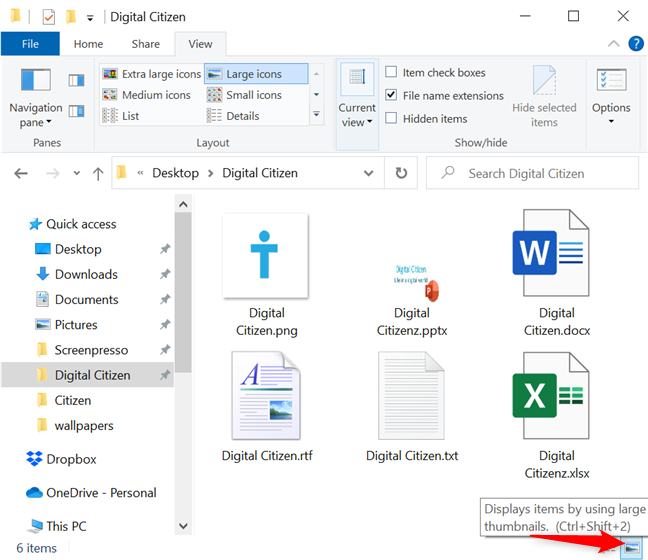Viewport: 648px width, 560px height.
Task: Go up one level with Up arrow
Action: [98, 173]
